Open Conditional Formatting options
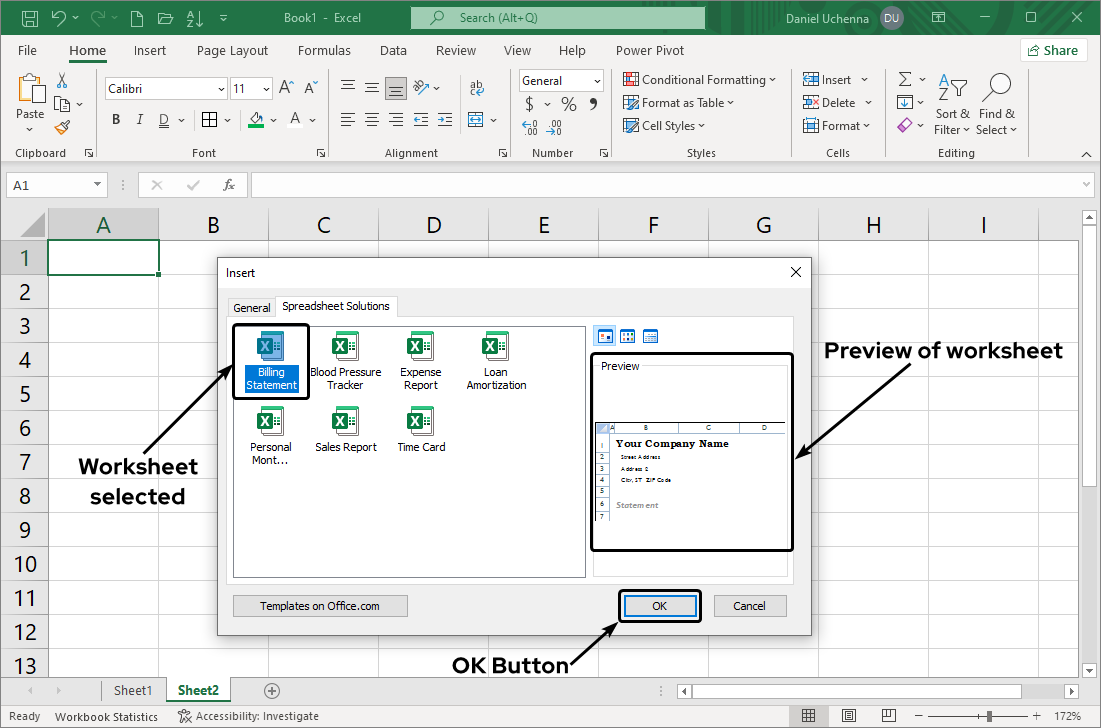This screenshot has width=1101, height=728. coord(700,79)
